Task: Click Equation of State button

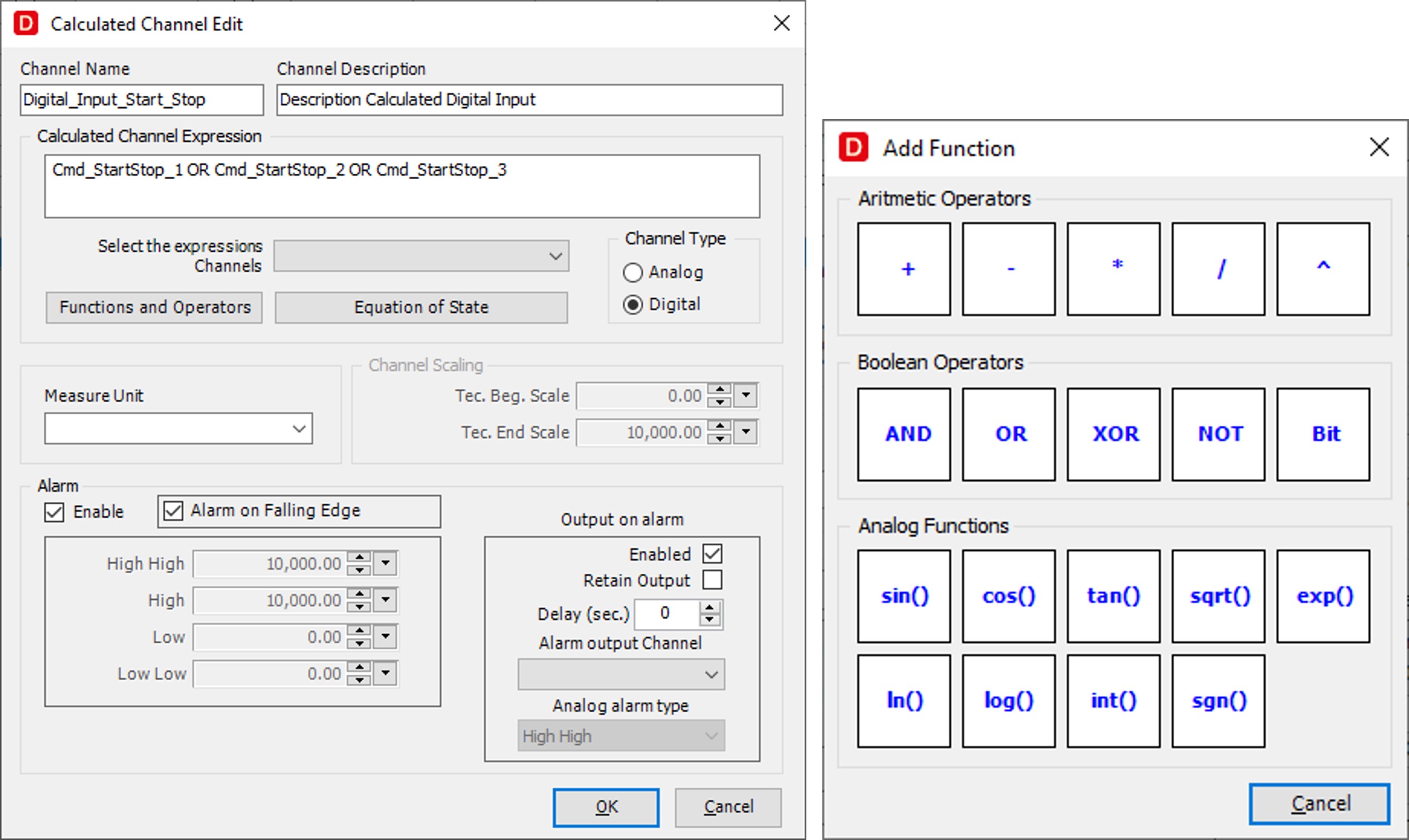Action: 421,307
